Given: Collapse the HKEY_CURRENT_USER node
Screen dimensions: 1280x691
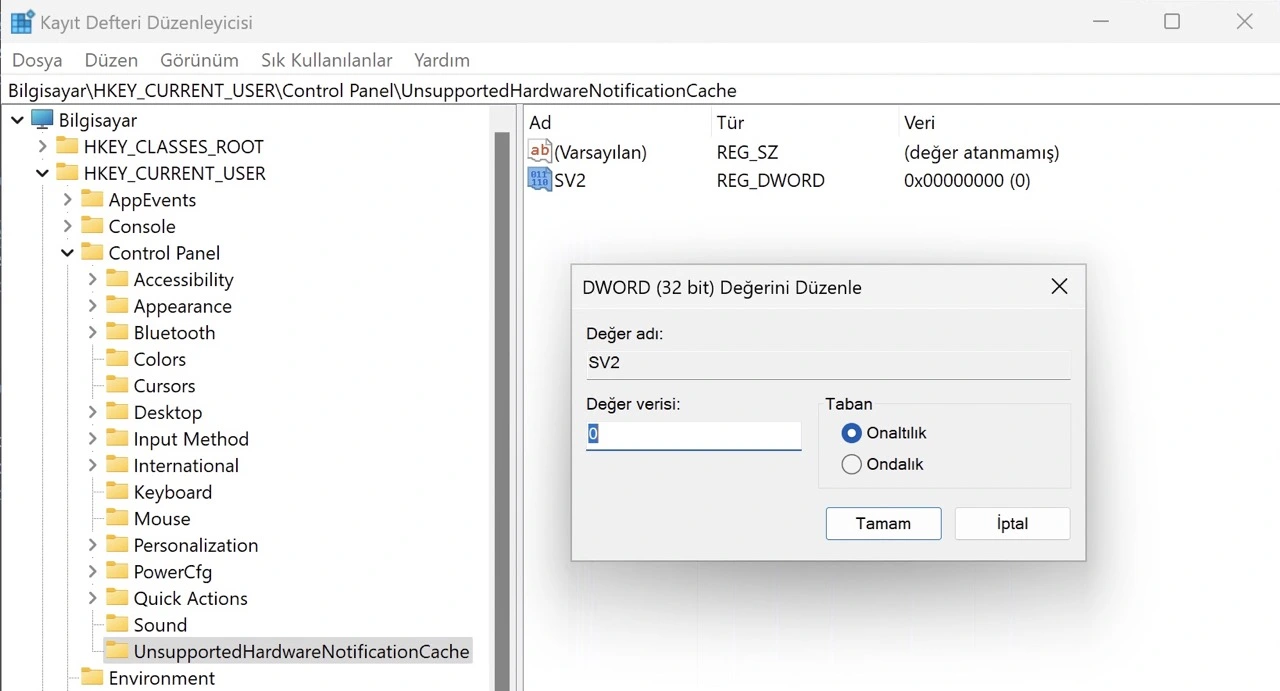Looking at the screenshot, I should [42, 173].
